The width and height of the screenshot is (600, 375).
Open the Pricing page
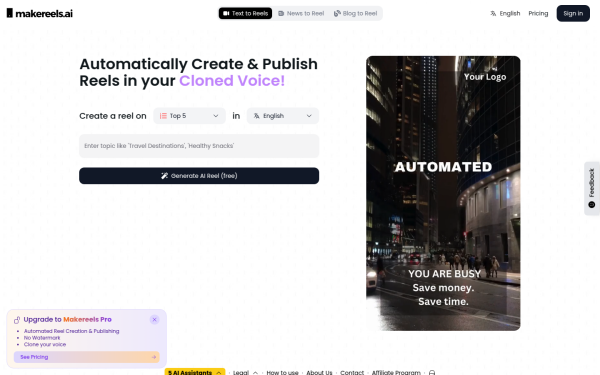tap(538, 13)
